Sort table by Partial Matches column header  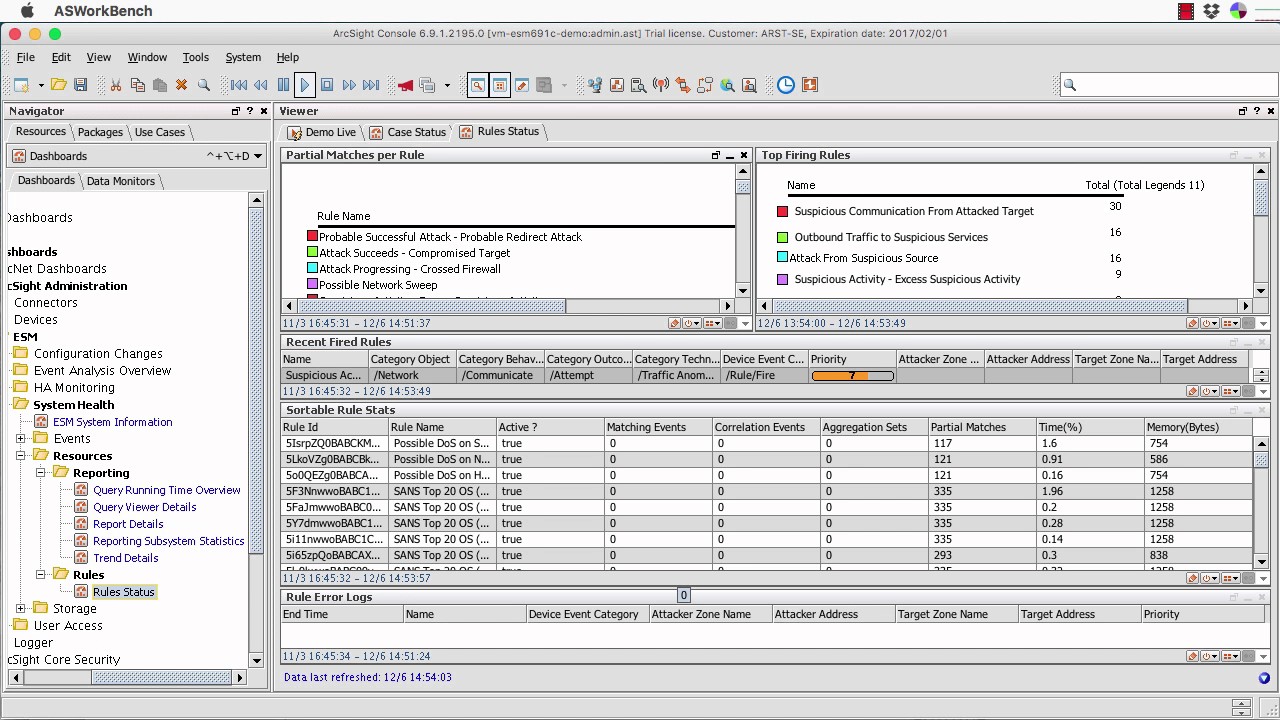(x=980, y=427)
